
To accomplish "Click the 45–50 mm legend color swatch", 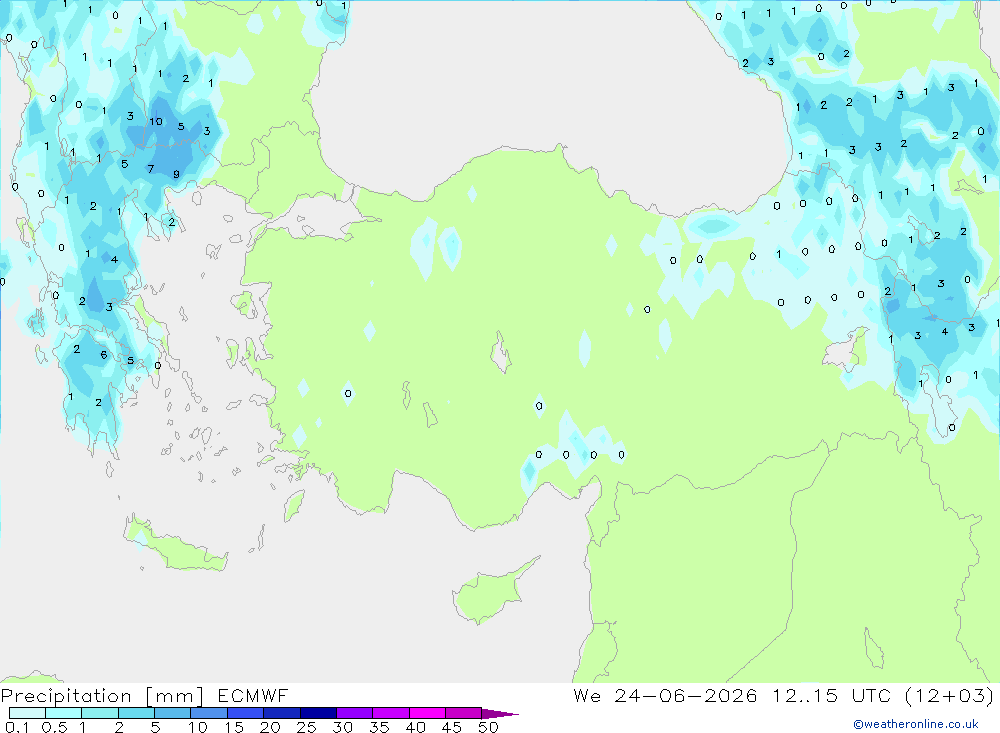I will point(464,713).
